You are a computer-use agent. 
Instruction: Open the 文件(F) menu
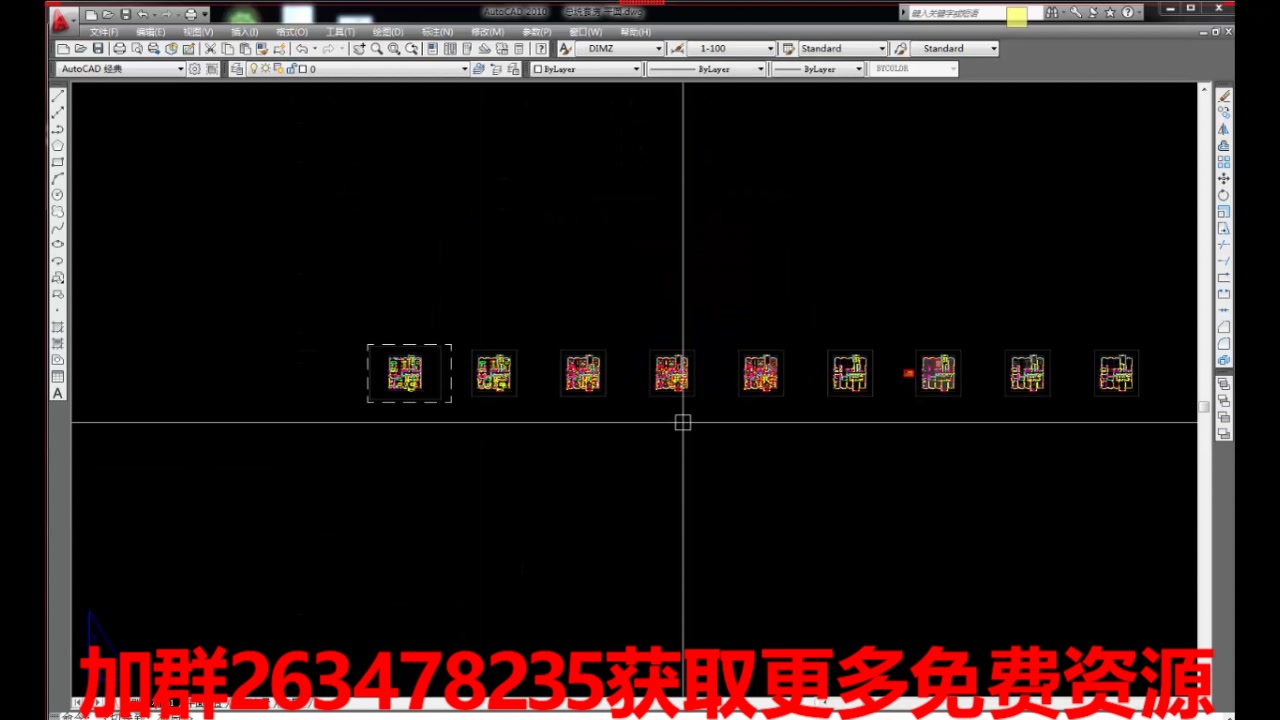[104, 32]
